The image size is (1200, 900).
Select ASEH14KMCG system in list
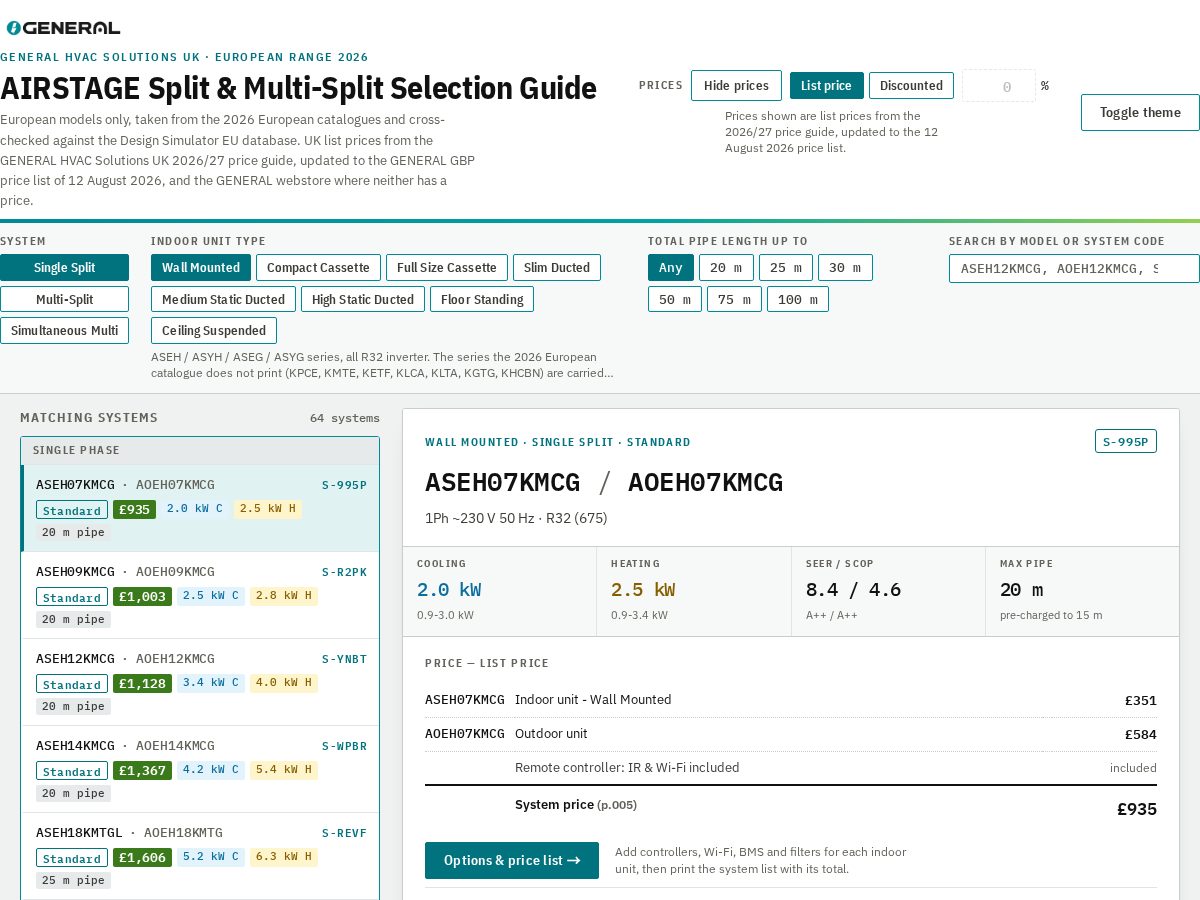pos(200,769)
